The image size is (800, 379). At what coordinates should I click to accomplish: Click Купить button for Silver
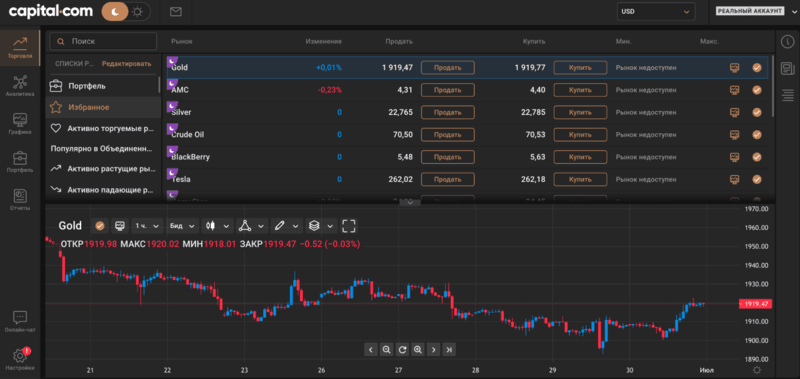[580, 112]
